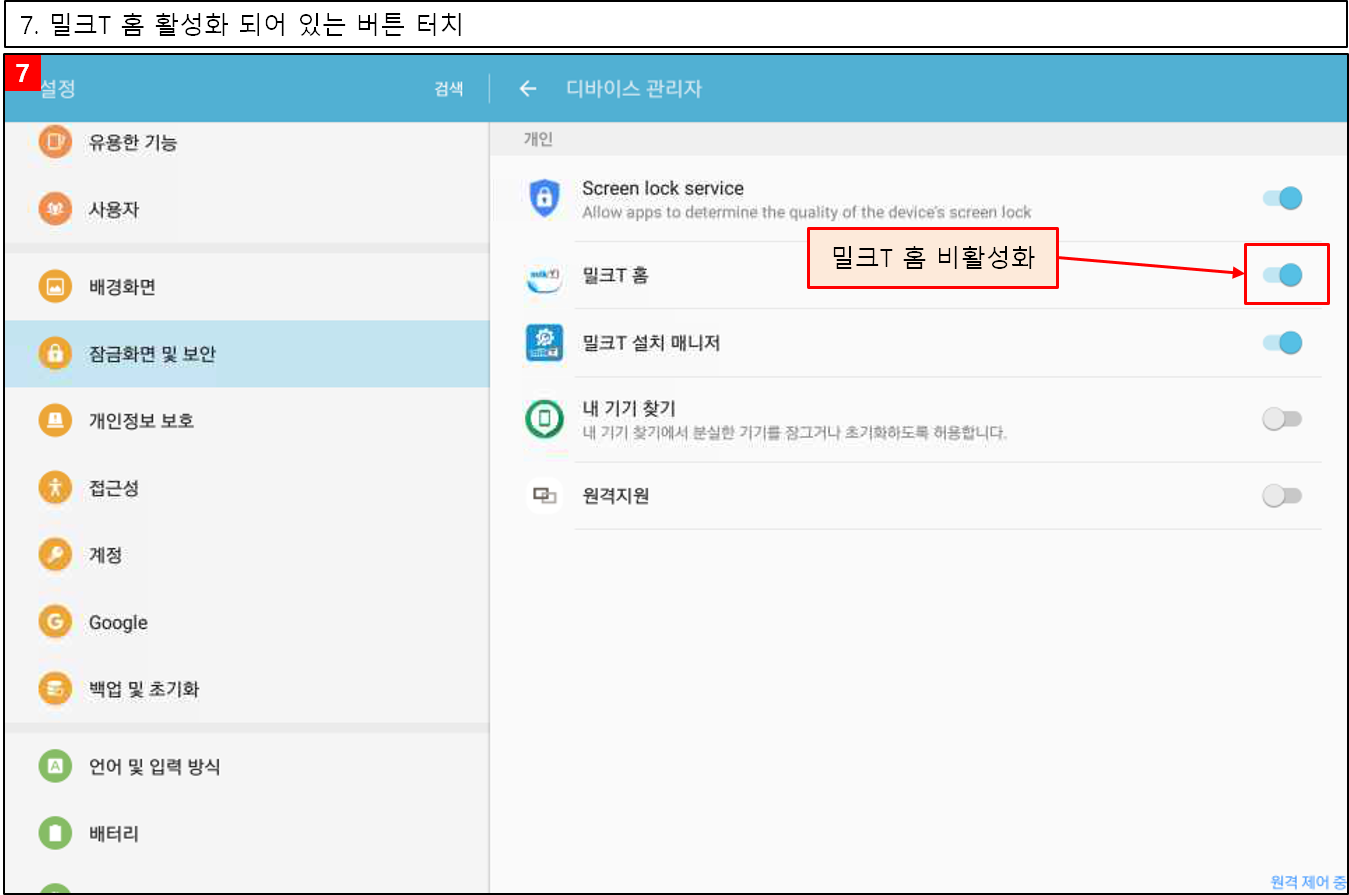Tap the 계정 key icon

coord(55,555)
